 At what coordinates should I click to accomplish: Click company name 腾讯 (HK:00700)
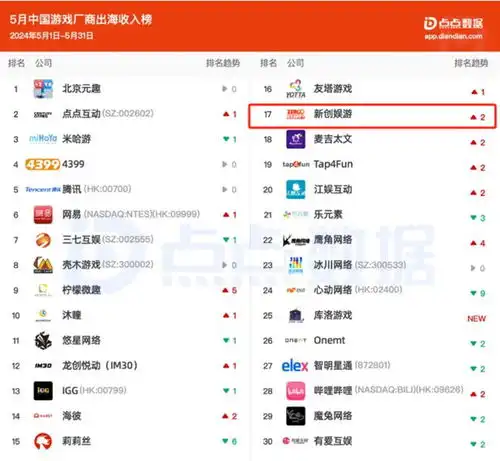(x=97, y=189)
